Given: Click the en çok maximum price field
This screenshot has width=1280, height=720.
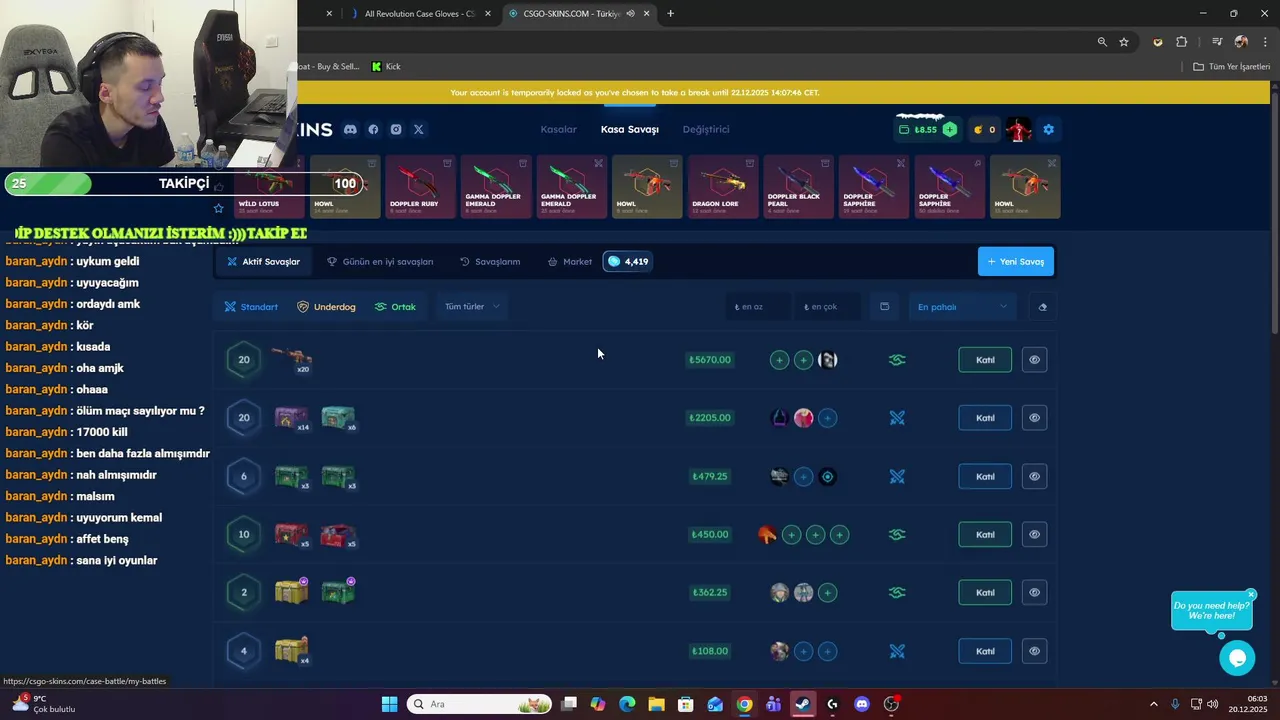Looking at the screenshot, I should tap(827, 307).
